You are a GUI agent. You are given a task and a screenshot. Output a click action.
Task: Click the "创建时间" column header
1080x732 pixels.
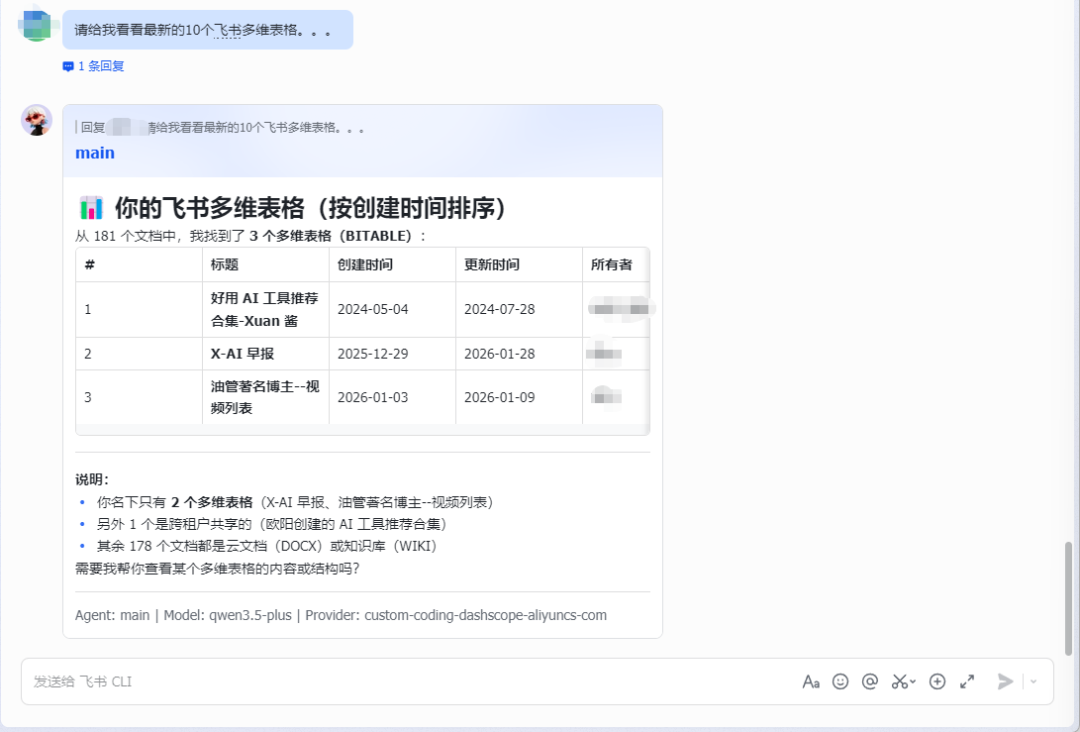click(365, 265)
